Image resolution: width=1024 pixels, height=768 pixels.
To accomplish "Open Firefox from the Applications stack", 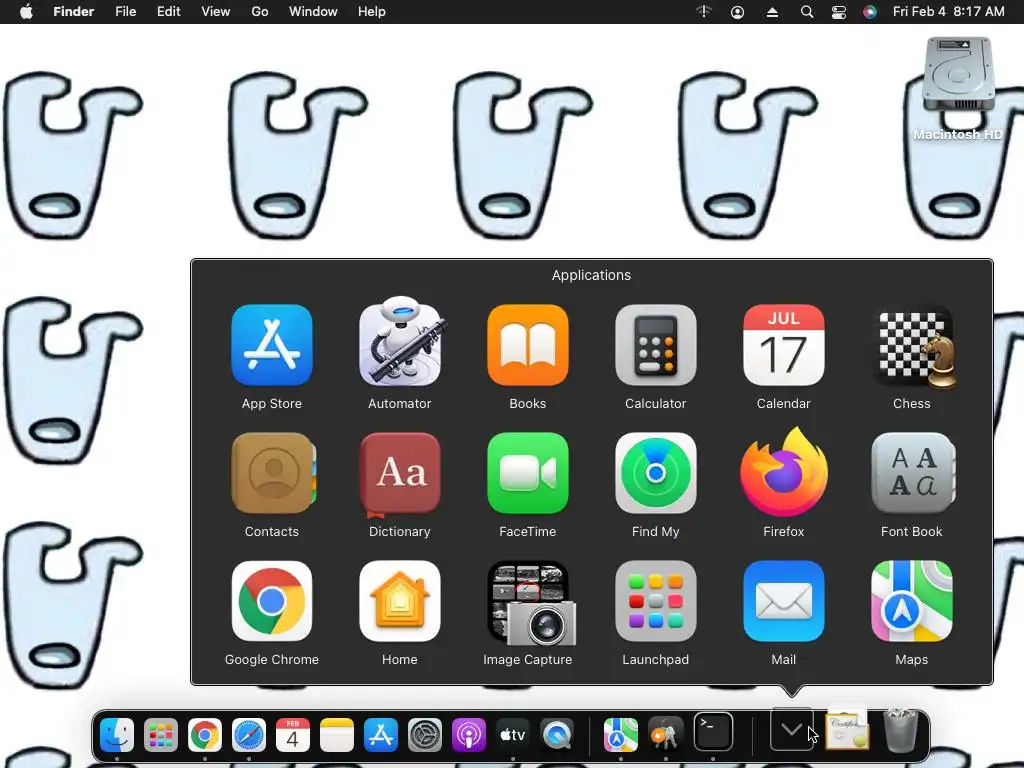I will [784, 472].
